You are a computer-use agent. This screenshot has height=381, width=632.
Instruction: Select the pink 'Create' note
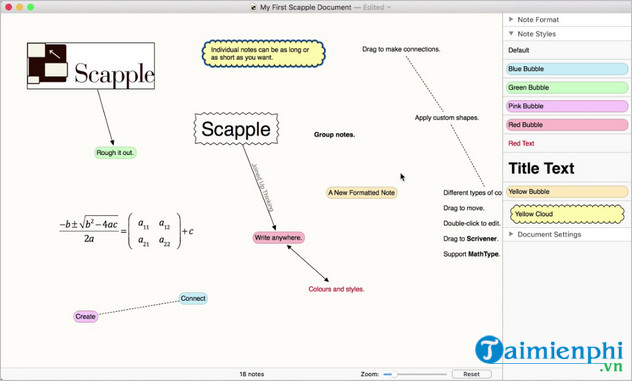coord(85,316)
